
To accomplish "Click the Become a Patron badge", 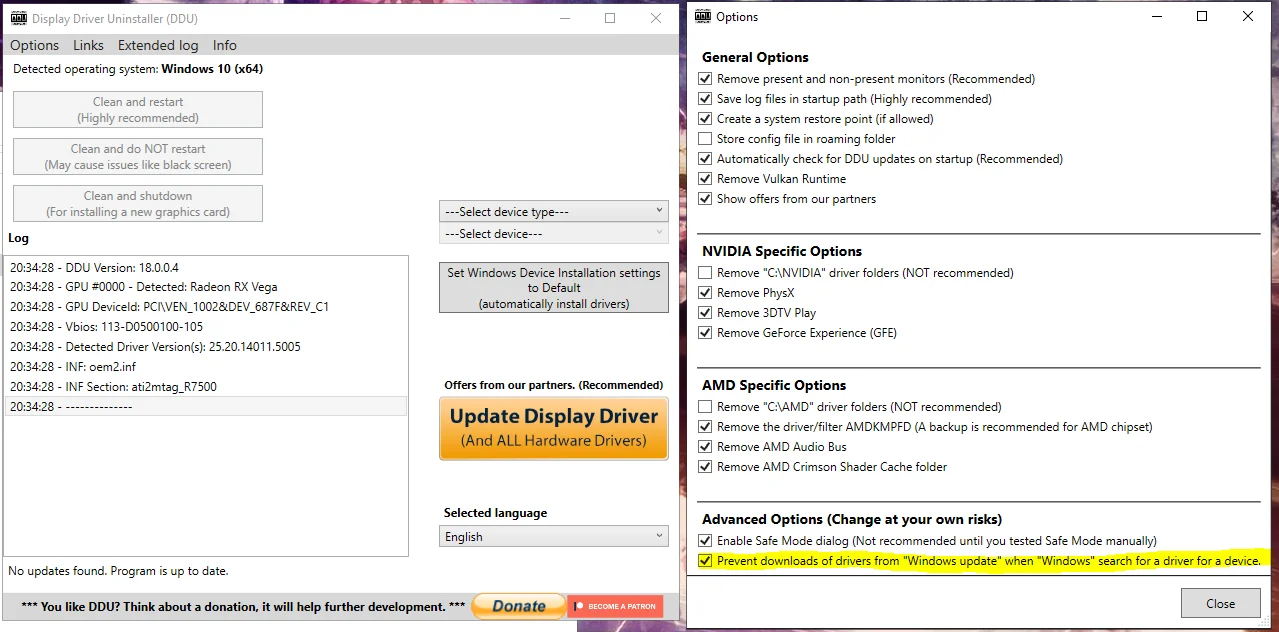I will pyautogui.click(x=615, y=606).
